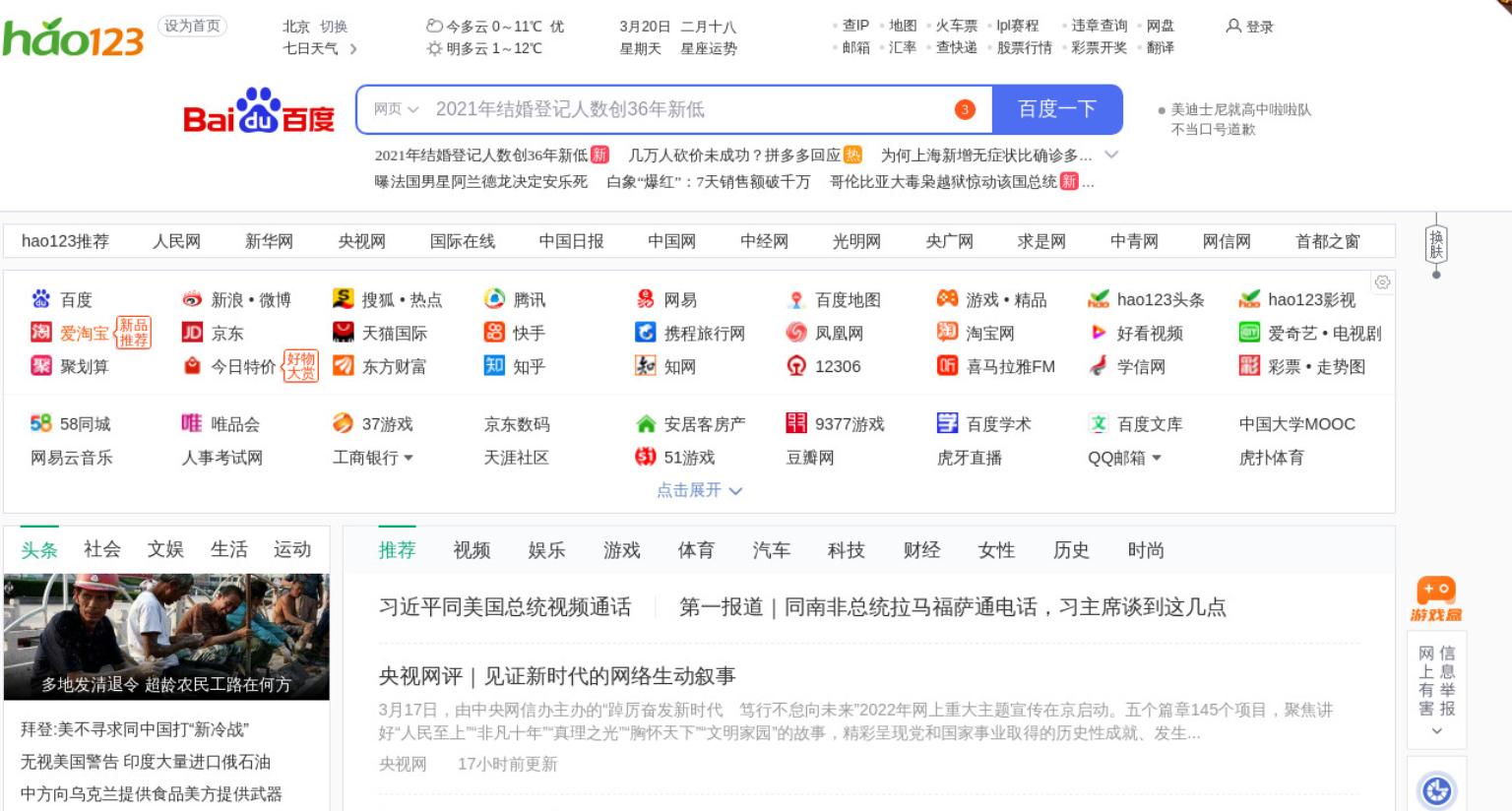The image size is (1512, 811).
Task: Open the Baidu Maps pin icon 百度地图
Action: pos(796,299)
